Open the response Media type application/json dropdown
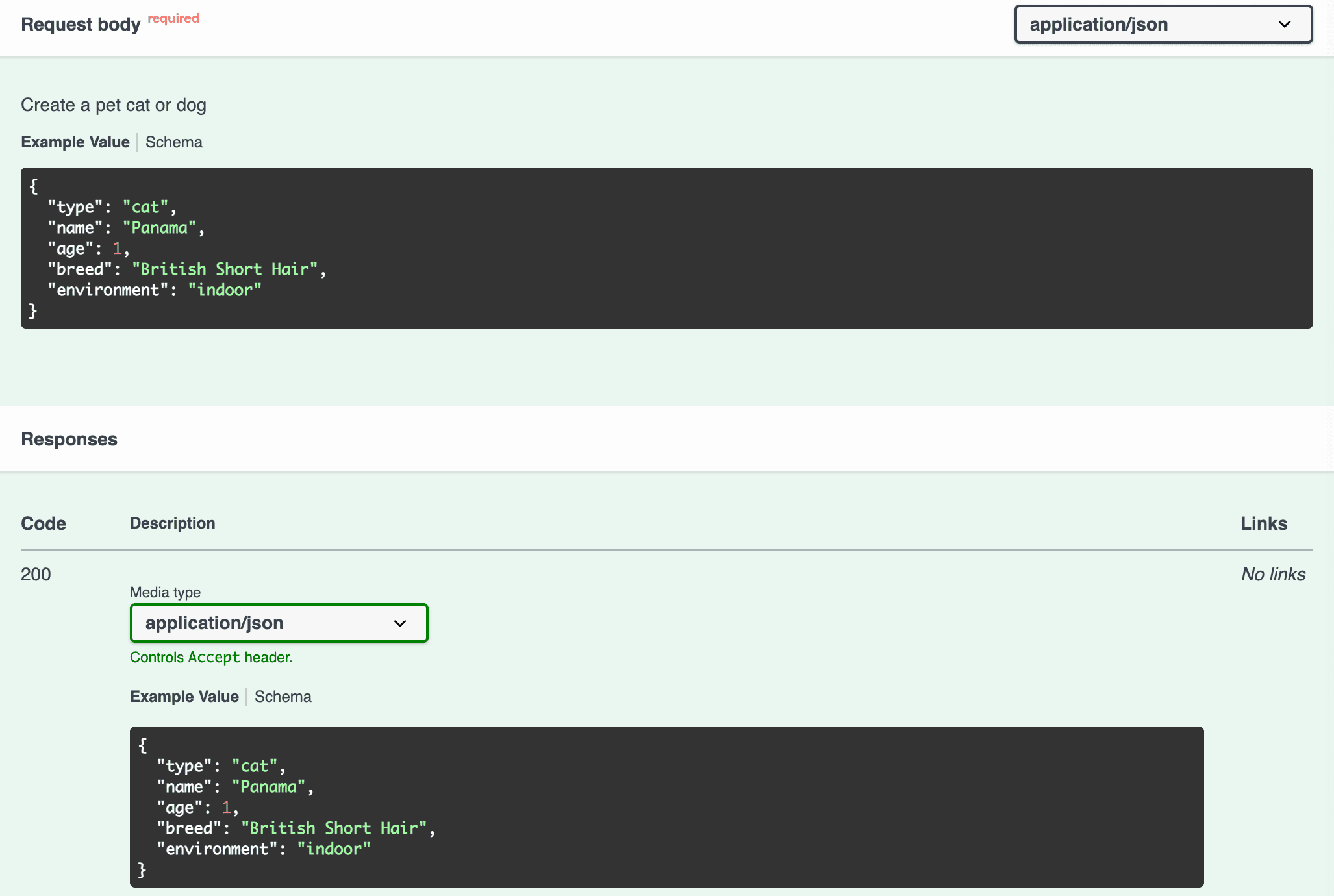The width and height of the screenshot is (1334, 896). pos(279,623)
